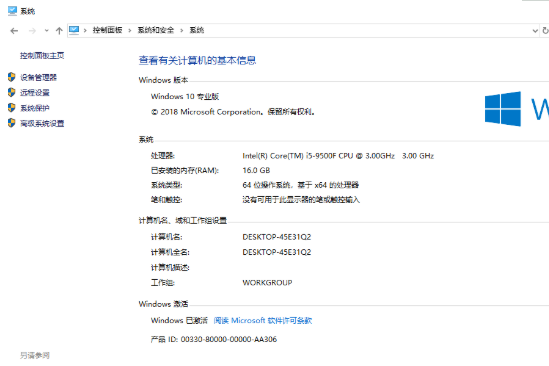Click the workgroup value WORKGROUP
Image resolution: width=549 pixels, height=366 pixels.
[x=267, y=283]
